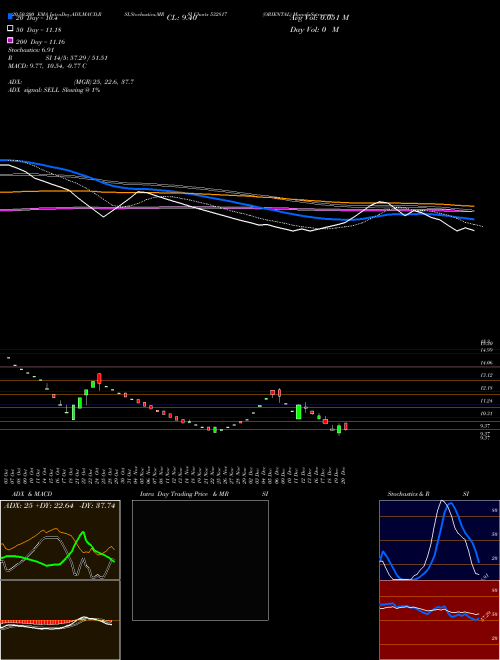The height and width of the screenshot is (660, 500).
Task: Click the 13.12 price axis label
Action: click(486, 375)
